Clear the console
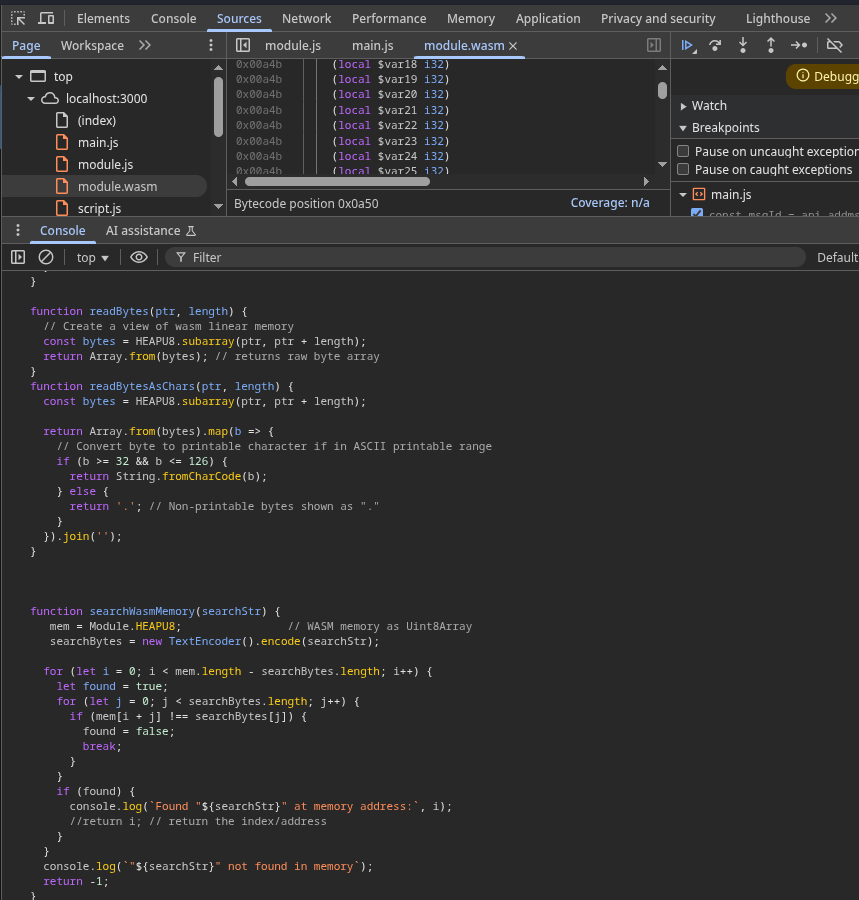 coord(46,257)
